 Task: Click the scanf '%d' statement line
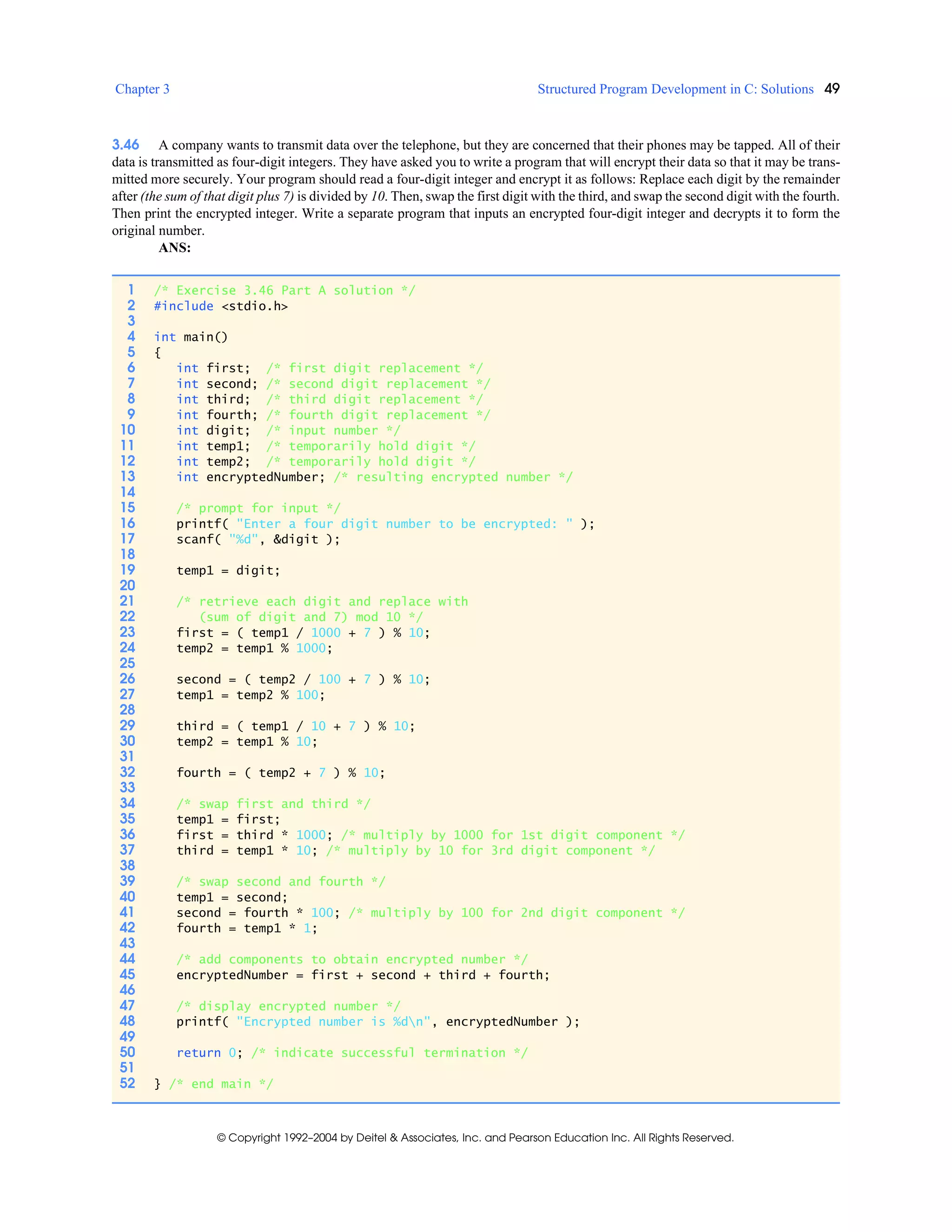click(258, 539)
